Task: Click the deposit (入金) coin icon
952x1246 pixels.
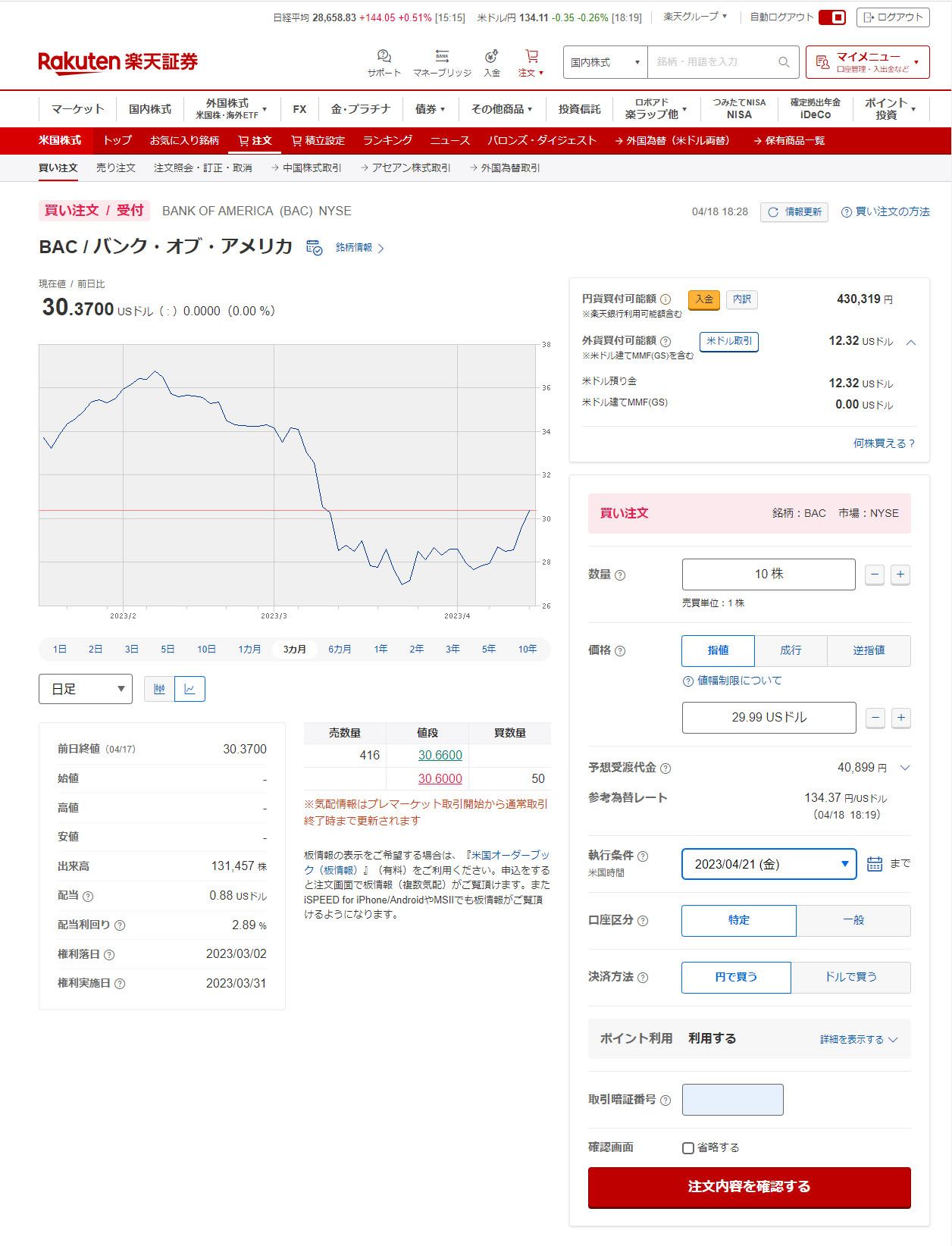Action: click(x=492, y=57)
